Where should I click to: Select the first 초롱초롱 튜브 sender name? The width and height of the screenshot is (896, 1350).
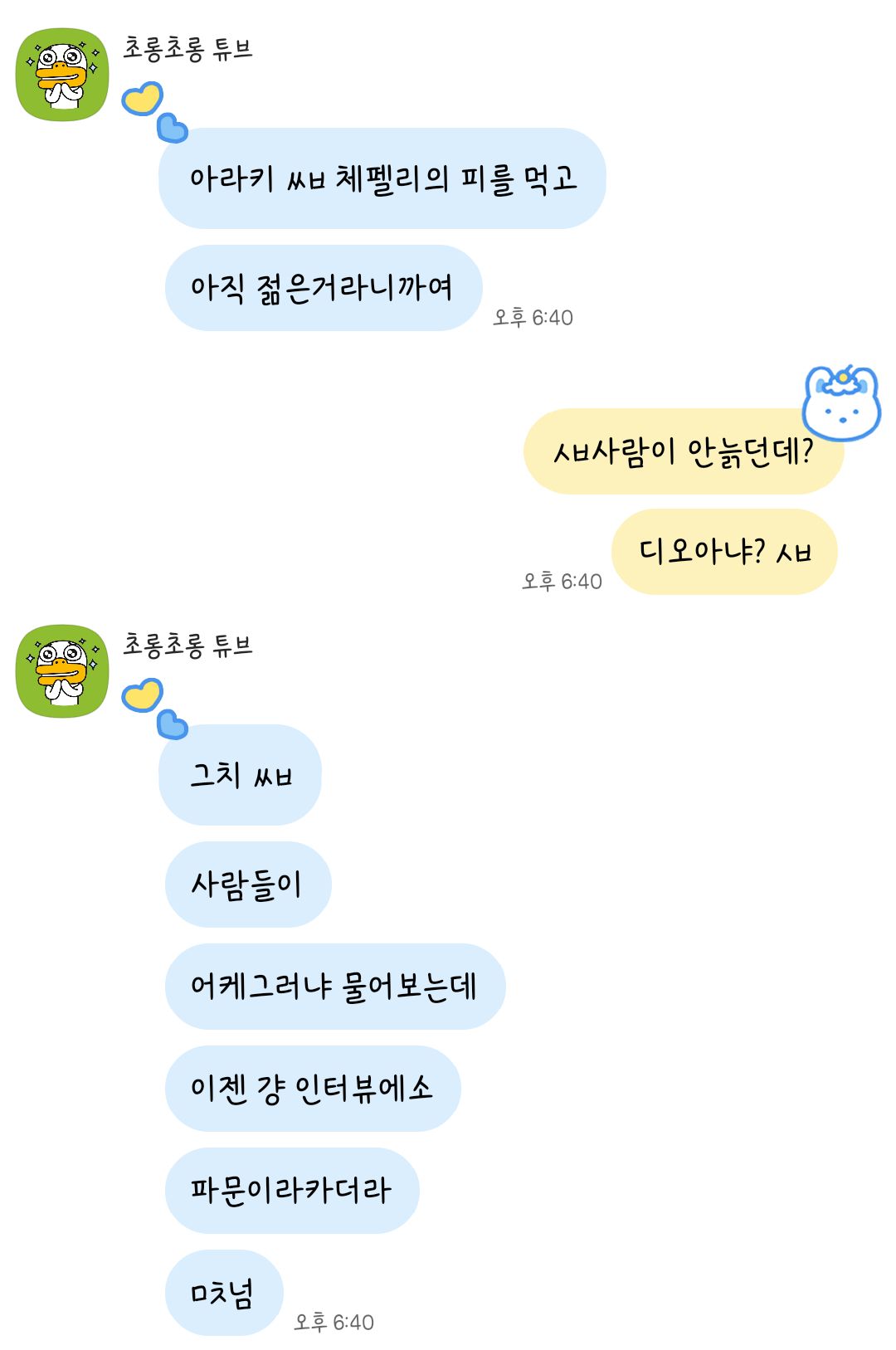[187, 49]
